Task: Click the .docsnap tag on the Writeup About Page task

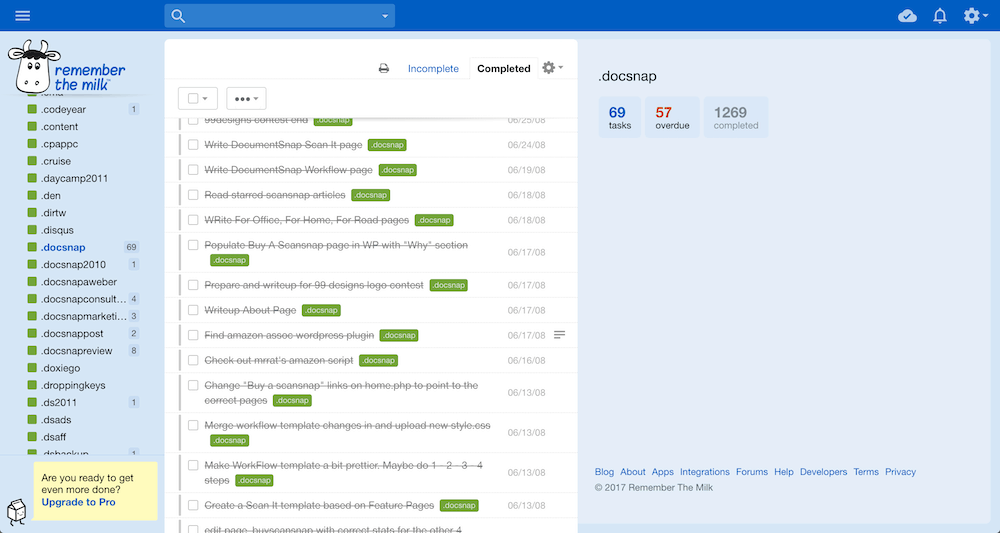Action: (x=321, y=310)
